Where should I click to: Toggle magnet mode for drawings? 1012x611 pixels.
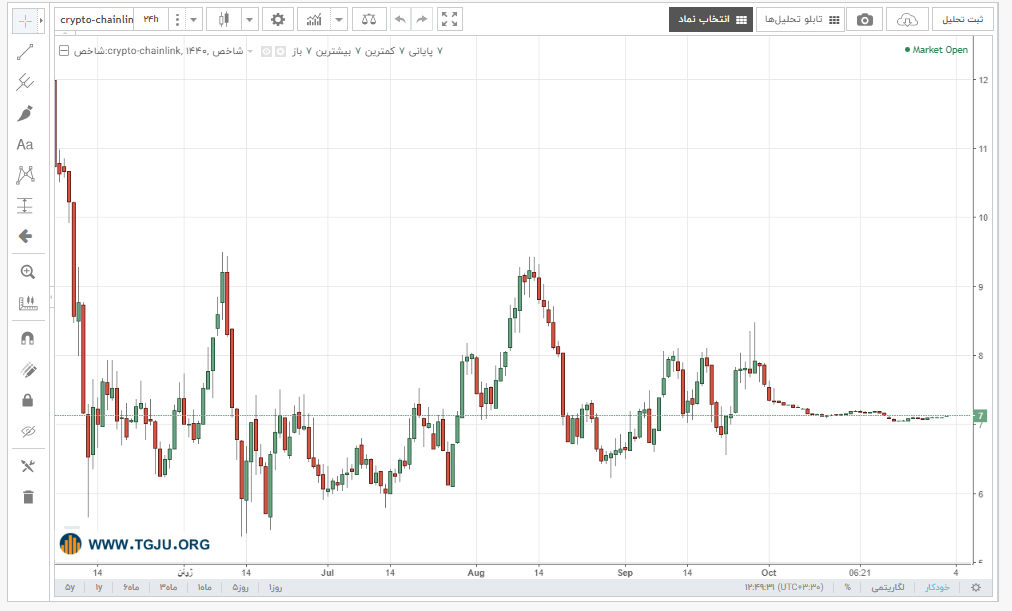pyautogui.click(x=28, y=338)
